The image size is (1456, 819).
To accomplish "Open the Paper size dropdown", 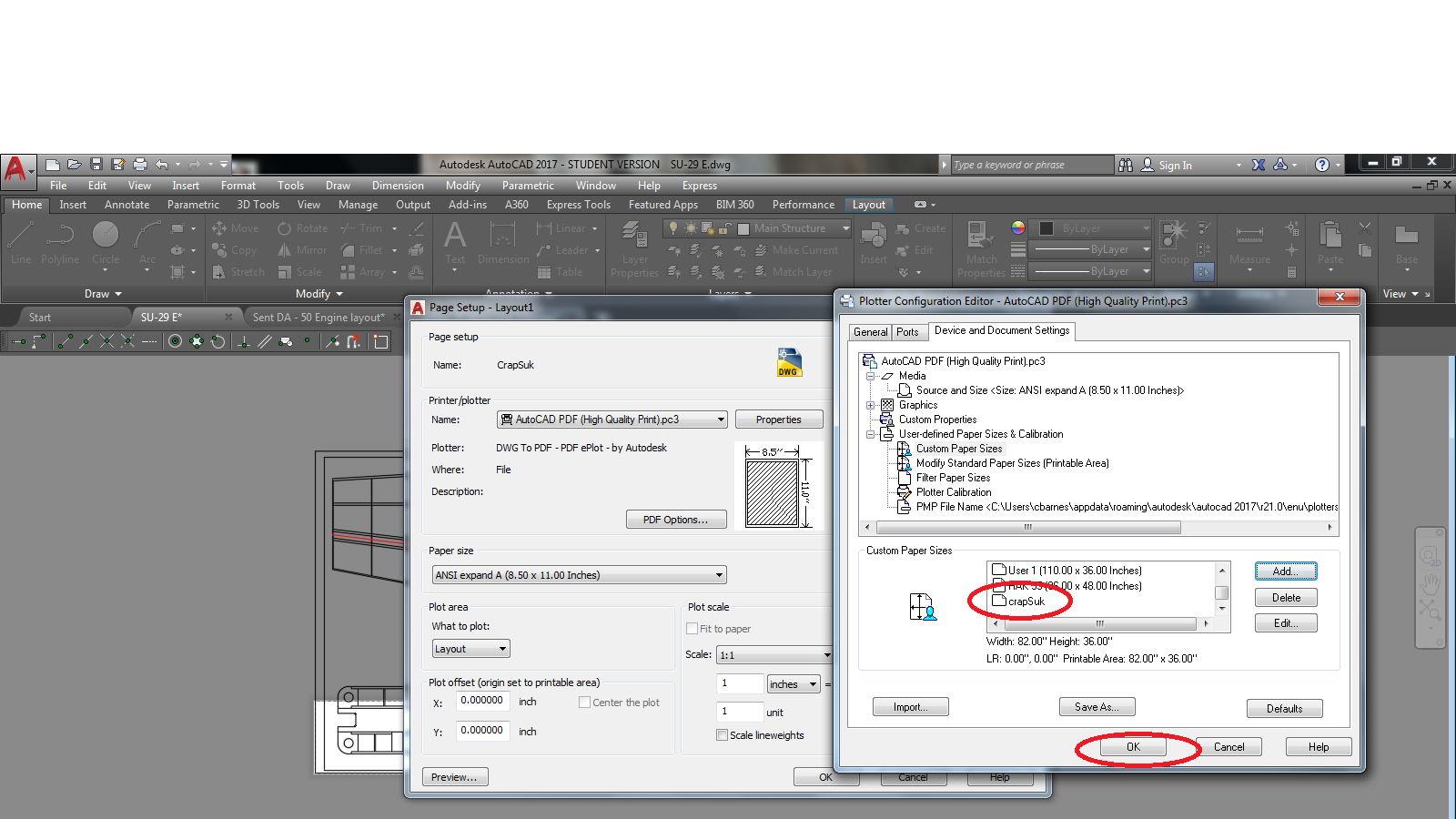I will (579, 575).
